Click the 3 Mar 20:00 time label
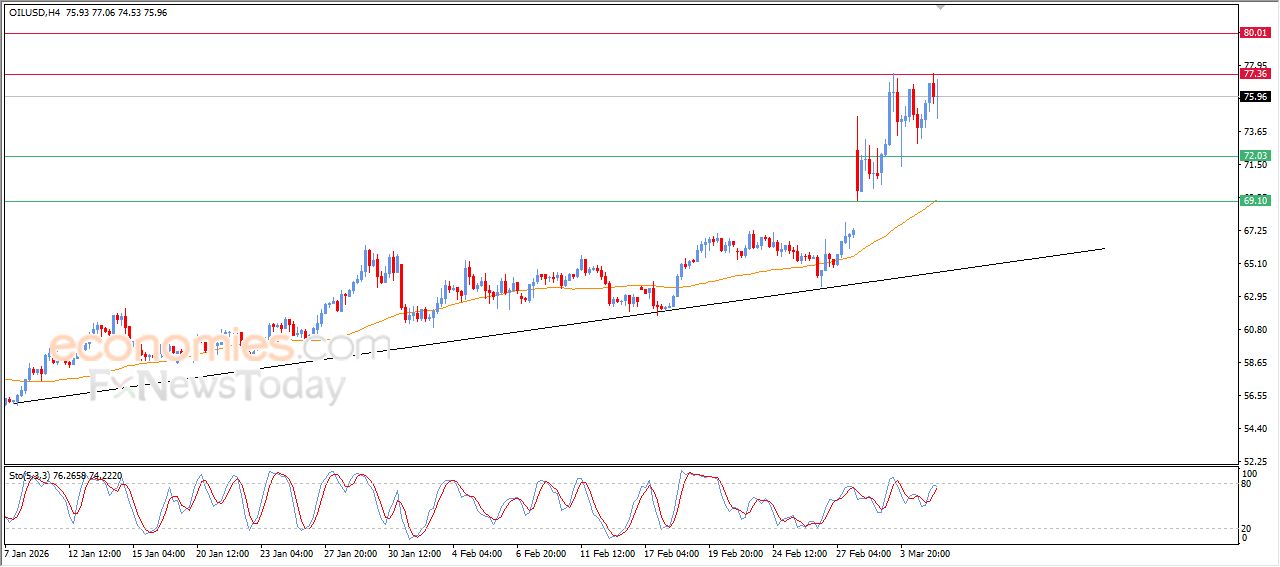Viewport: 1280px width, 567px height. pos(925,552)
